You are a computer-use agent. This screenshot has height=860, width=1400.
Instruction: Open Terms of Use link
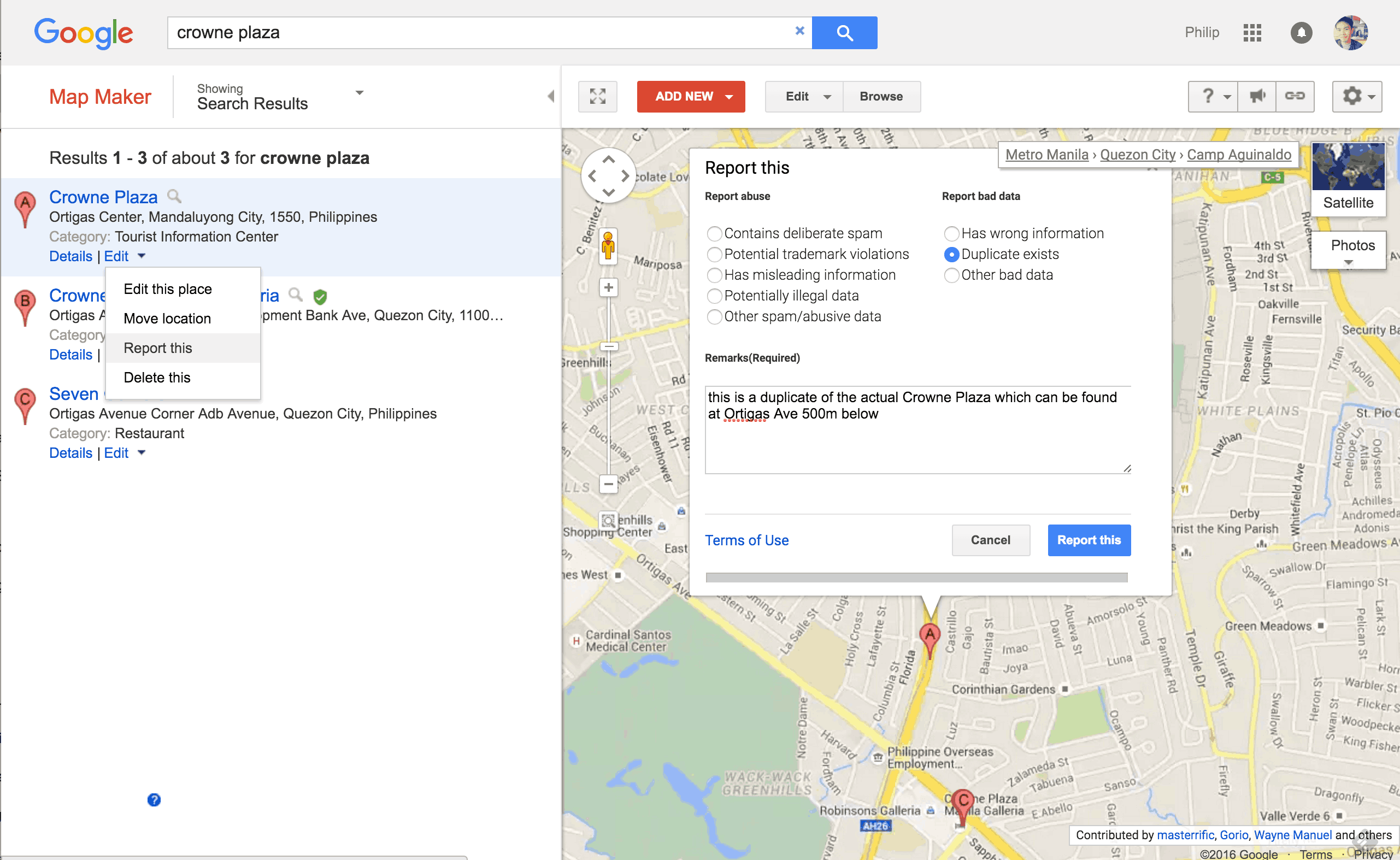coord(746,540)
